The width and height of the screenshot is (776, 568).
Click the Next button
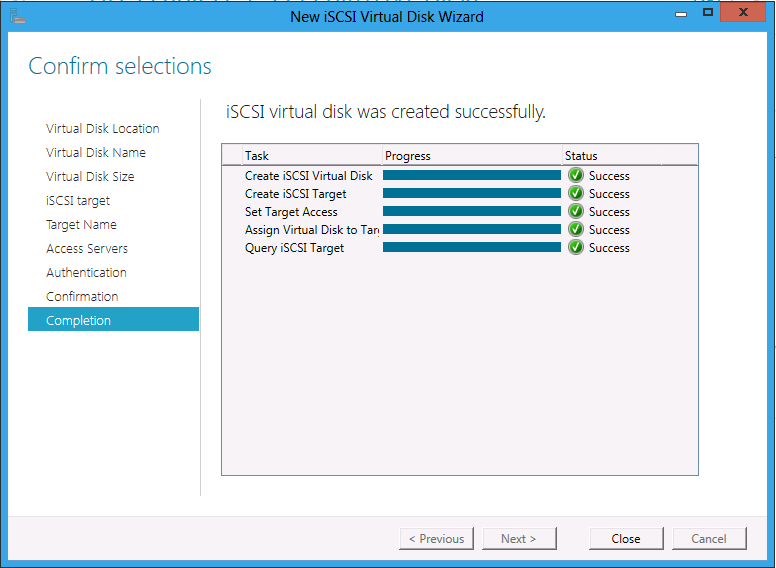[519, 538]
